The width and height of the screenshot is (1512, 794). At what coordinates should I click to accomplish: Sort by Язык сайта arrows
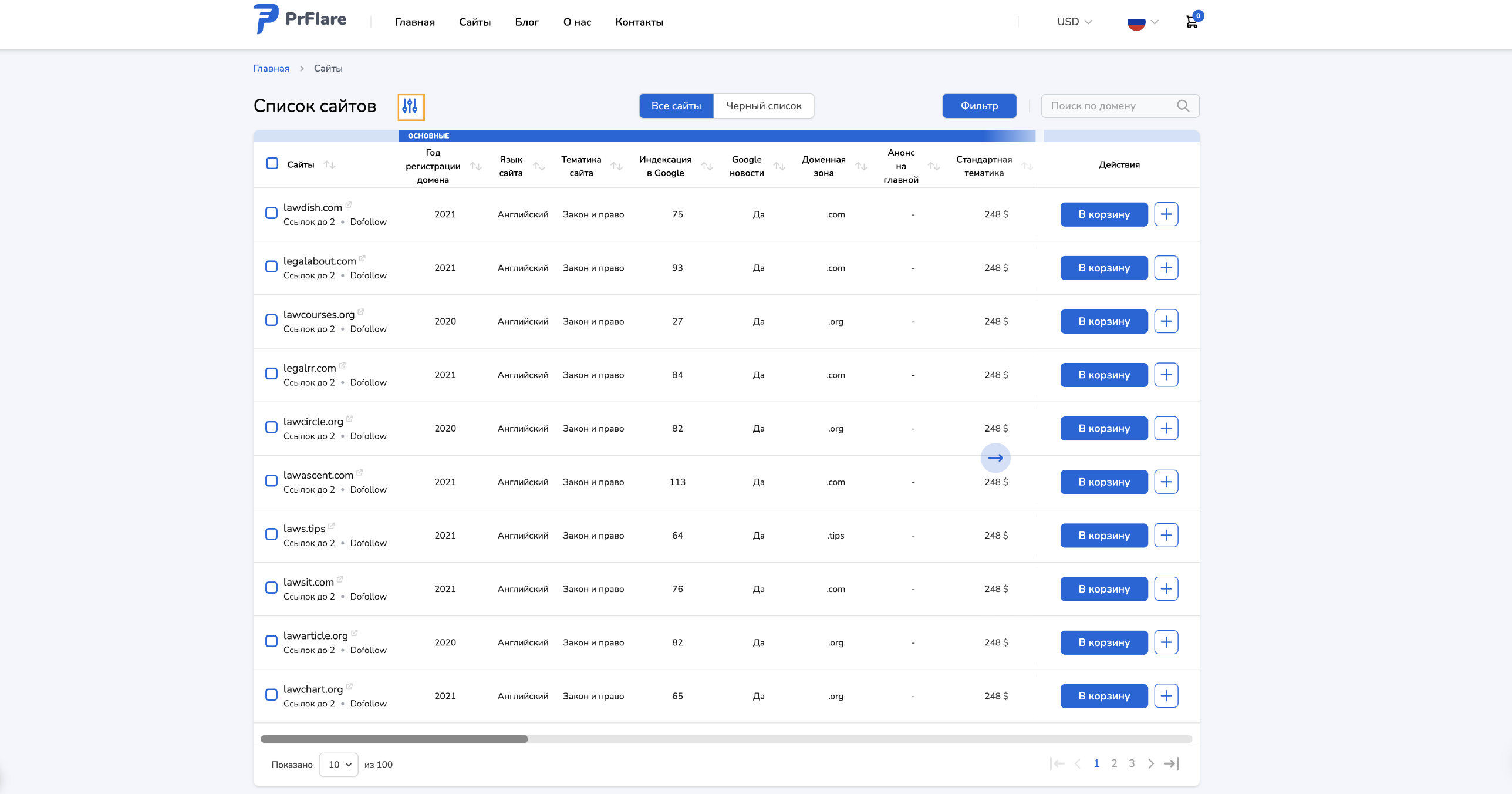tap(539, 166)
